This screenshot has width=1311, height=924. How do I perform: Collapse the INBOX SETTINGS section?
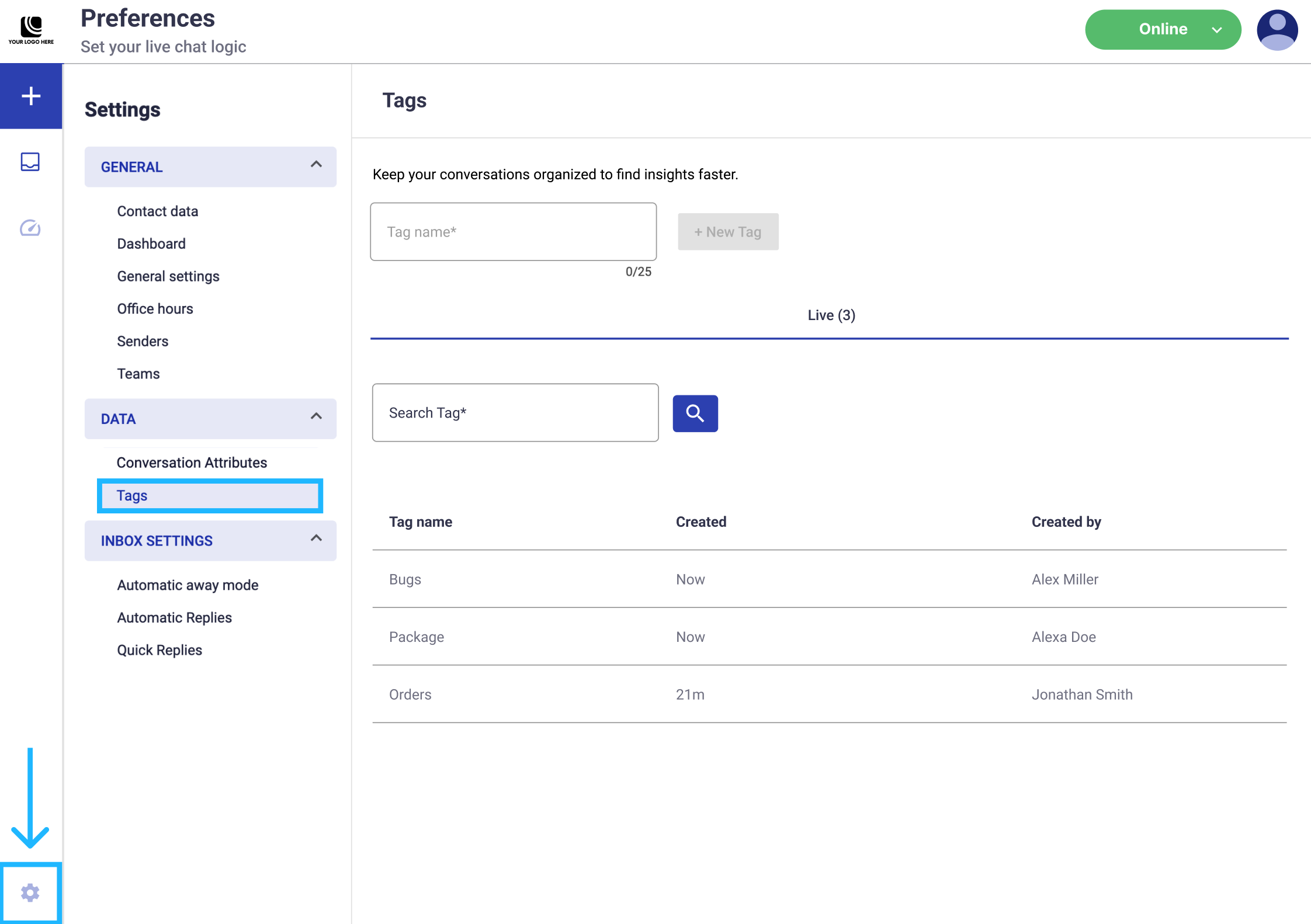(316, 539)
